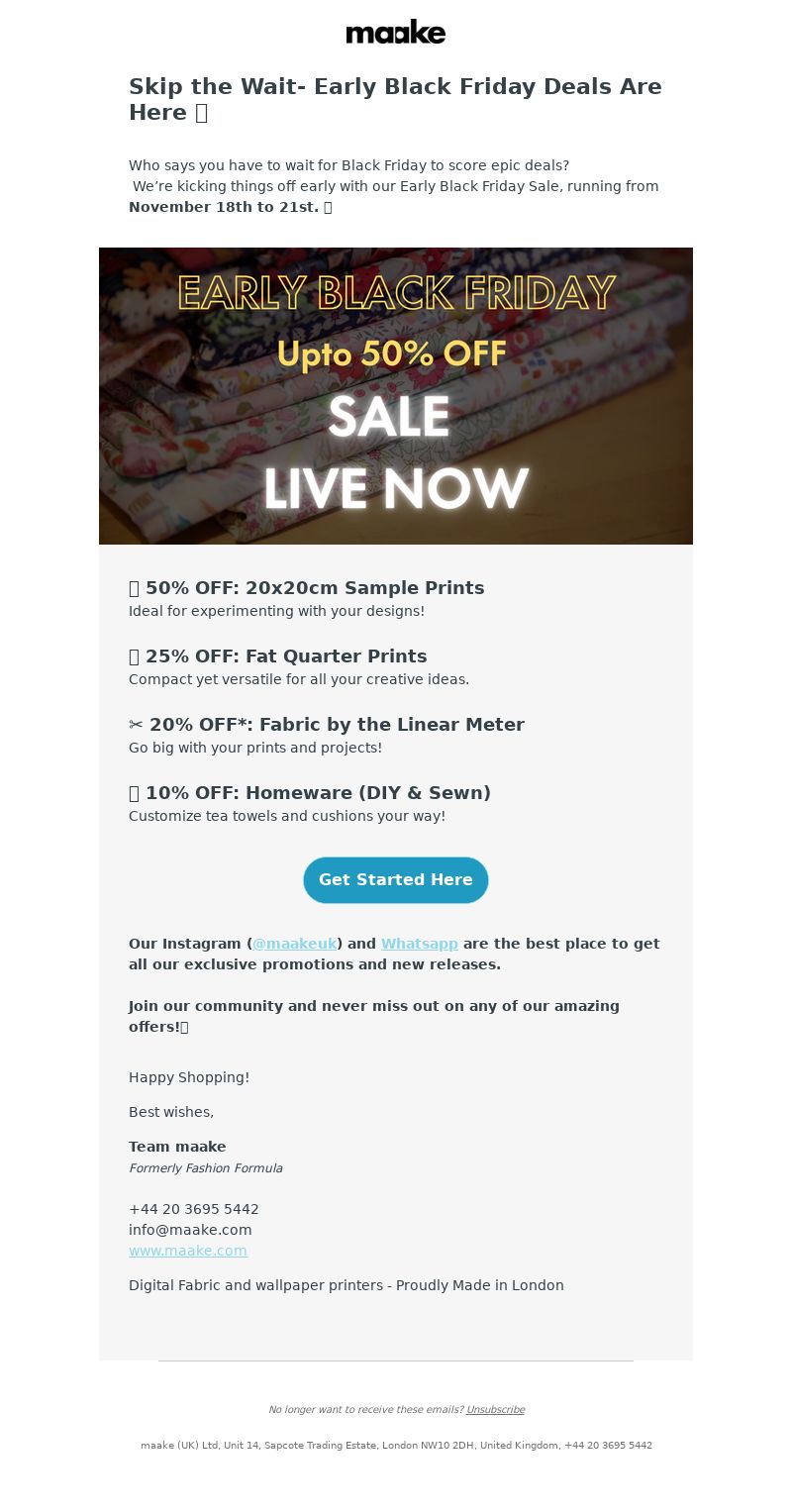Click the 'Formerly Fashion Formula' italic text

(x=206, y=1168)
